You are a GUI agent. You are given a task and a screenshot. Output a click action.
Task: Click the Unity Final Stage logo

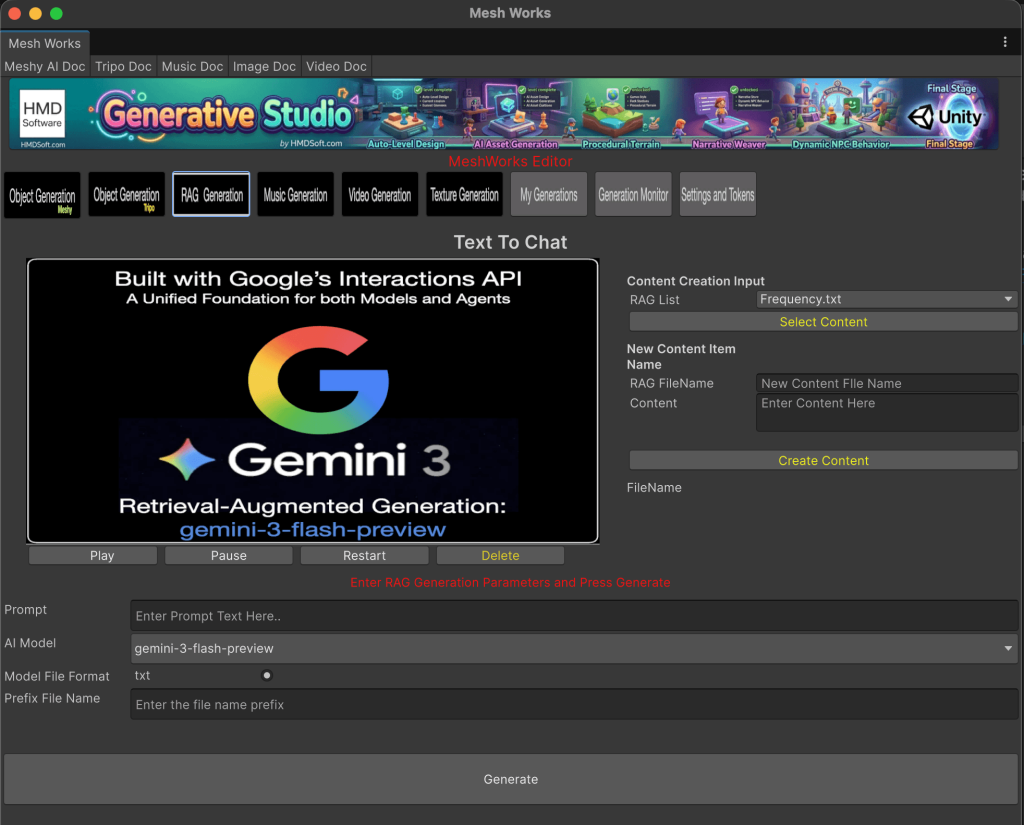pyautogui.click(x=946, y=116)
